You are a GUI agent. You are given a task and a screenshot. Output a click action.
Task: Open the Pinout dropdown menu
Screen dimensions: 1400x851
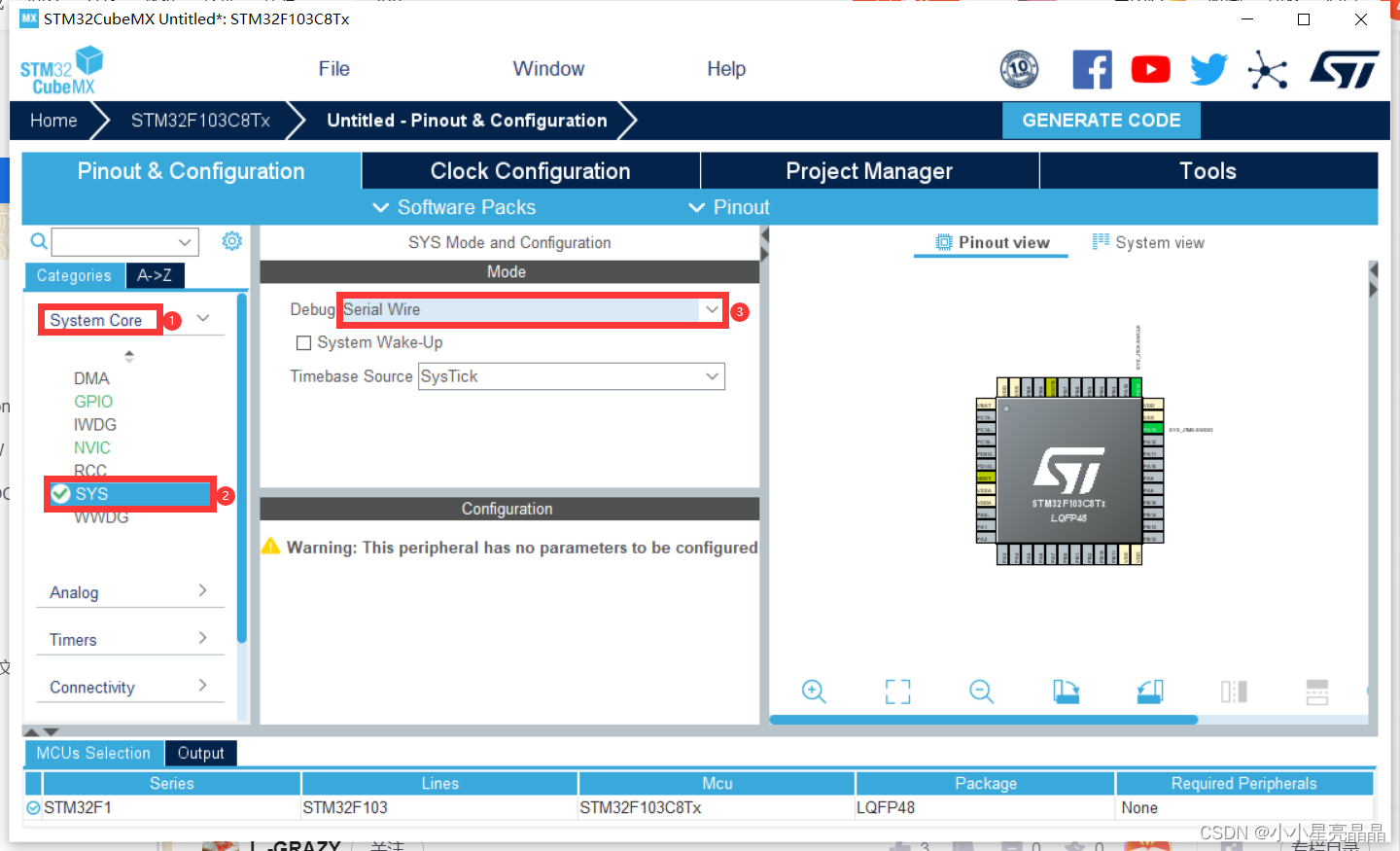[729, 207]
